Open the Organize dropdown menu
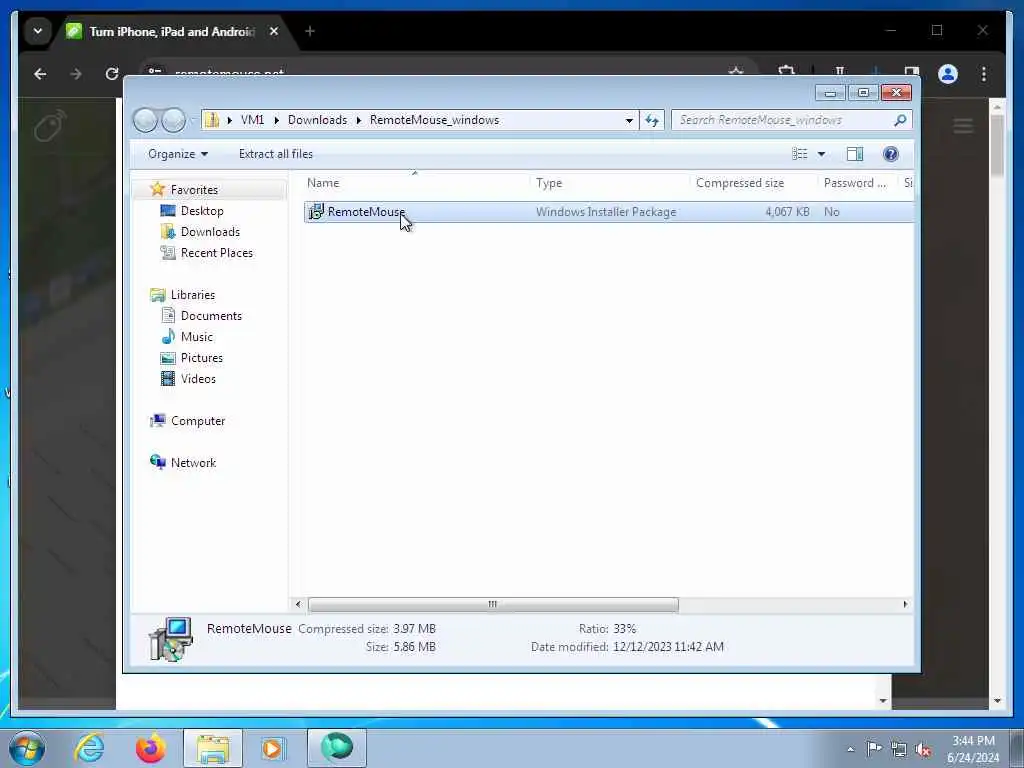This screenshot has width=1024, height=768. pyautogui.click(x=178, y=153)
